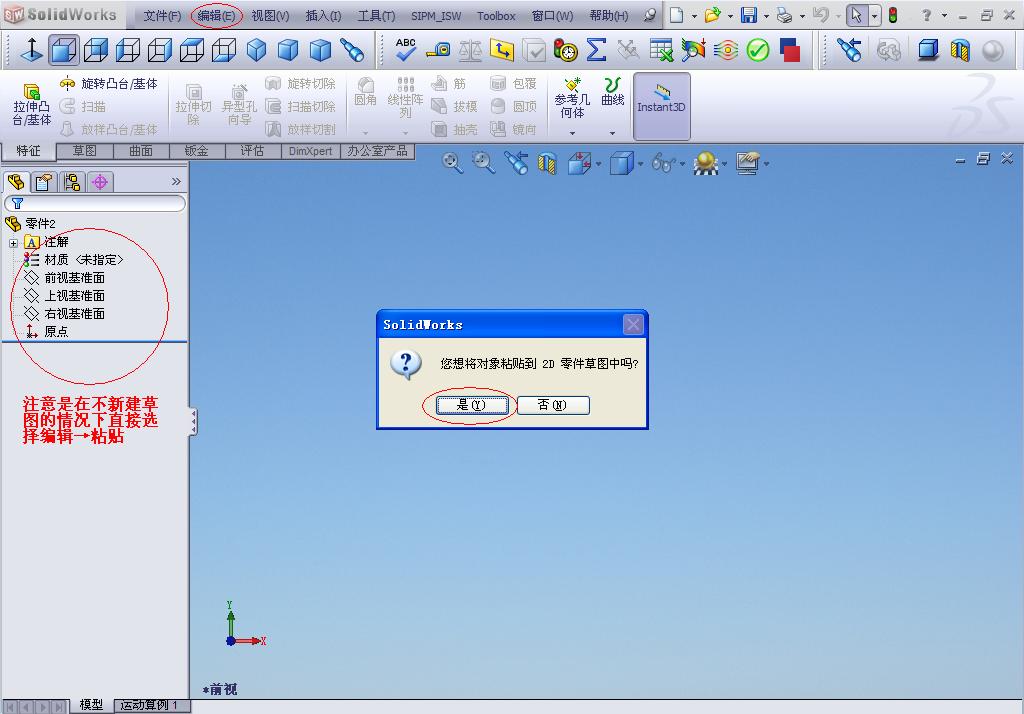
Task: Click the green checkmark icon in toolbar
Action: coord(758,50)
